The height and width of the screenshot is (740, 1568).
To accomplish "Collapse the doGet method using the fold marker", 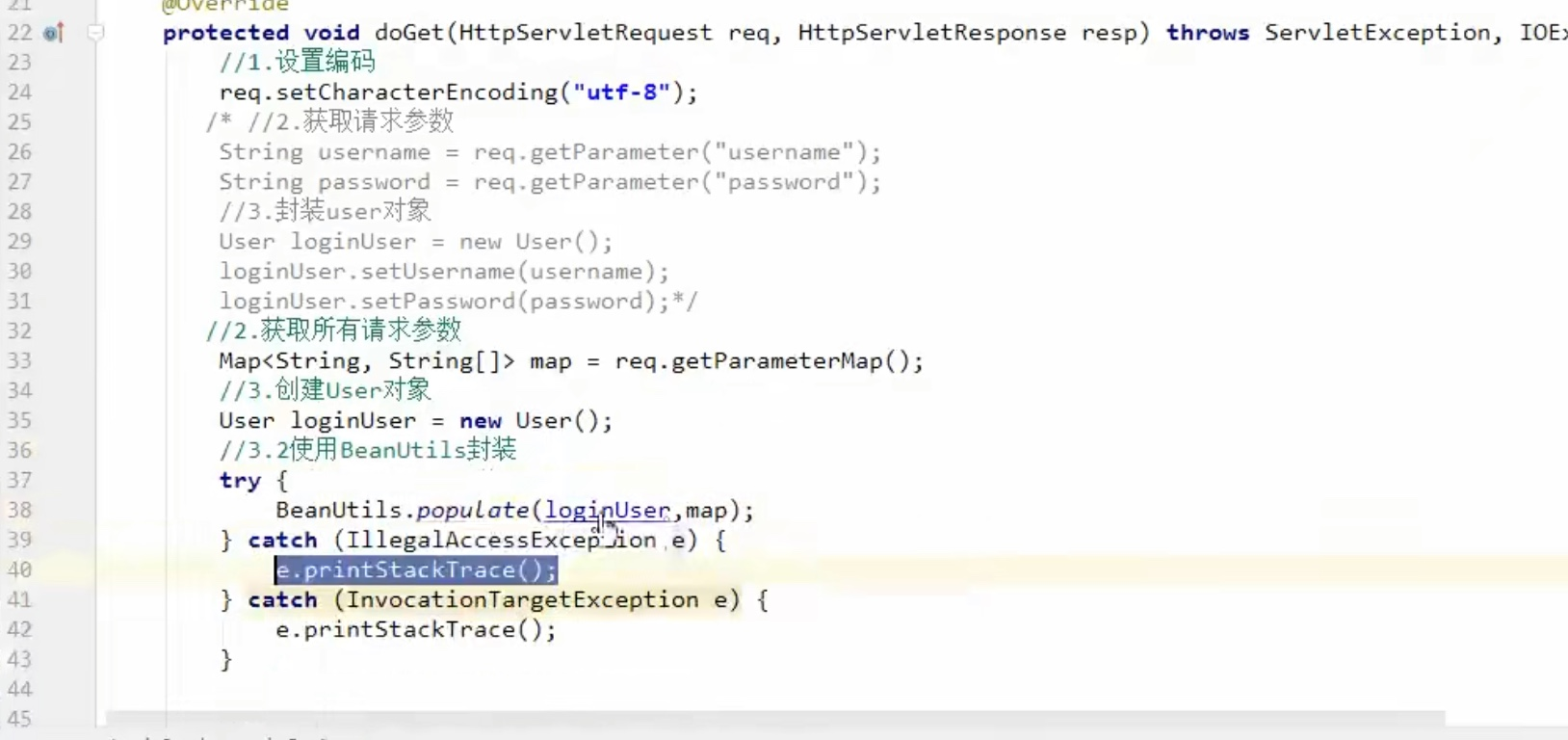I will pyautogui.click(x=95, y=33).
